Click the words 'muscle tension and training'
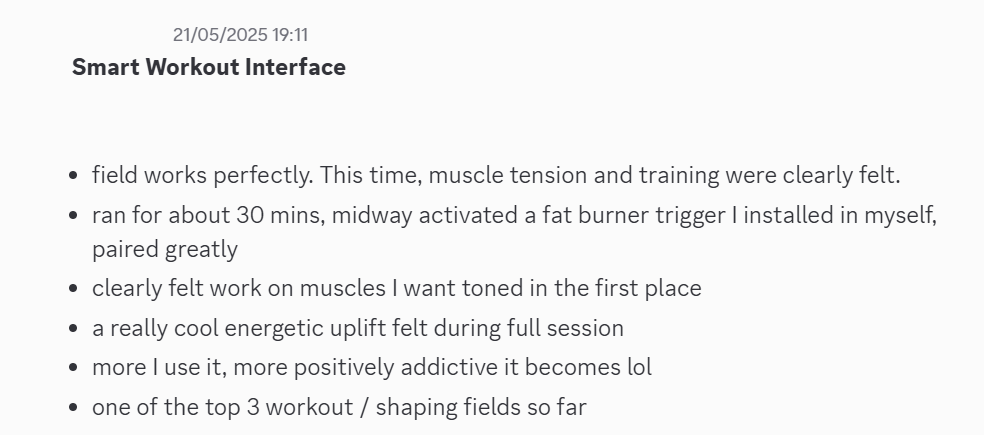The image size is (984, 435). (574, 175)
